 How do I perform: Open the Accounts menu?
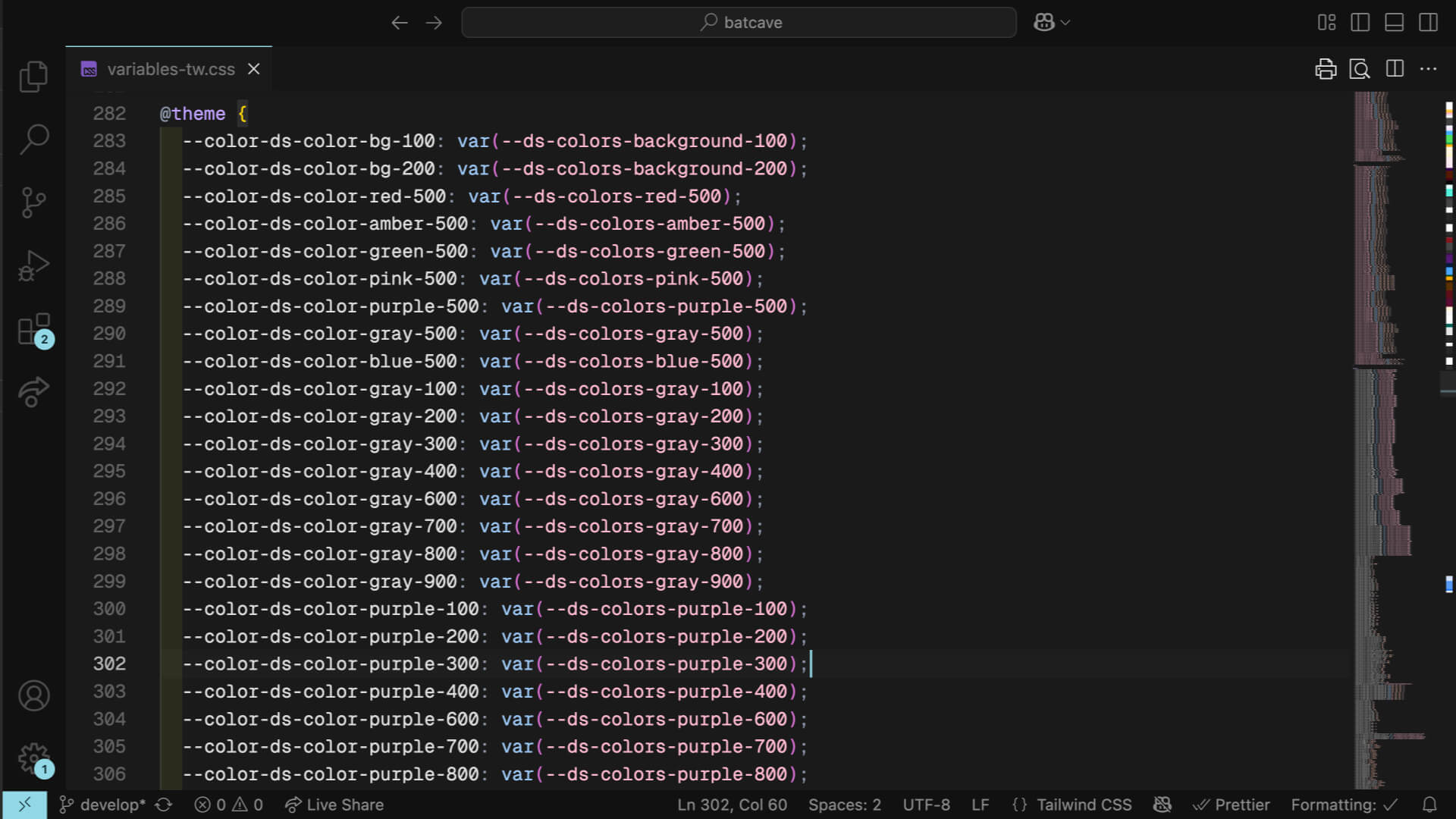33,695
